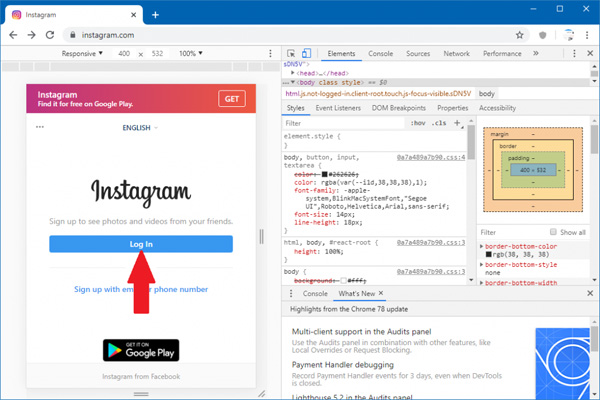Open device toolbar more options dots
This screenshot has width=600, height=400.
pos(270,53)
